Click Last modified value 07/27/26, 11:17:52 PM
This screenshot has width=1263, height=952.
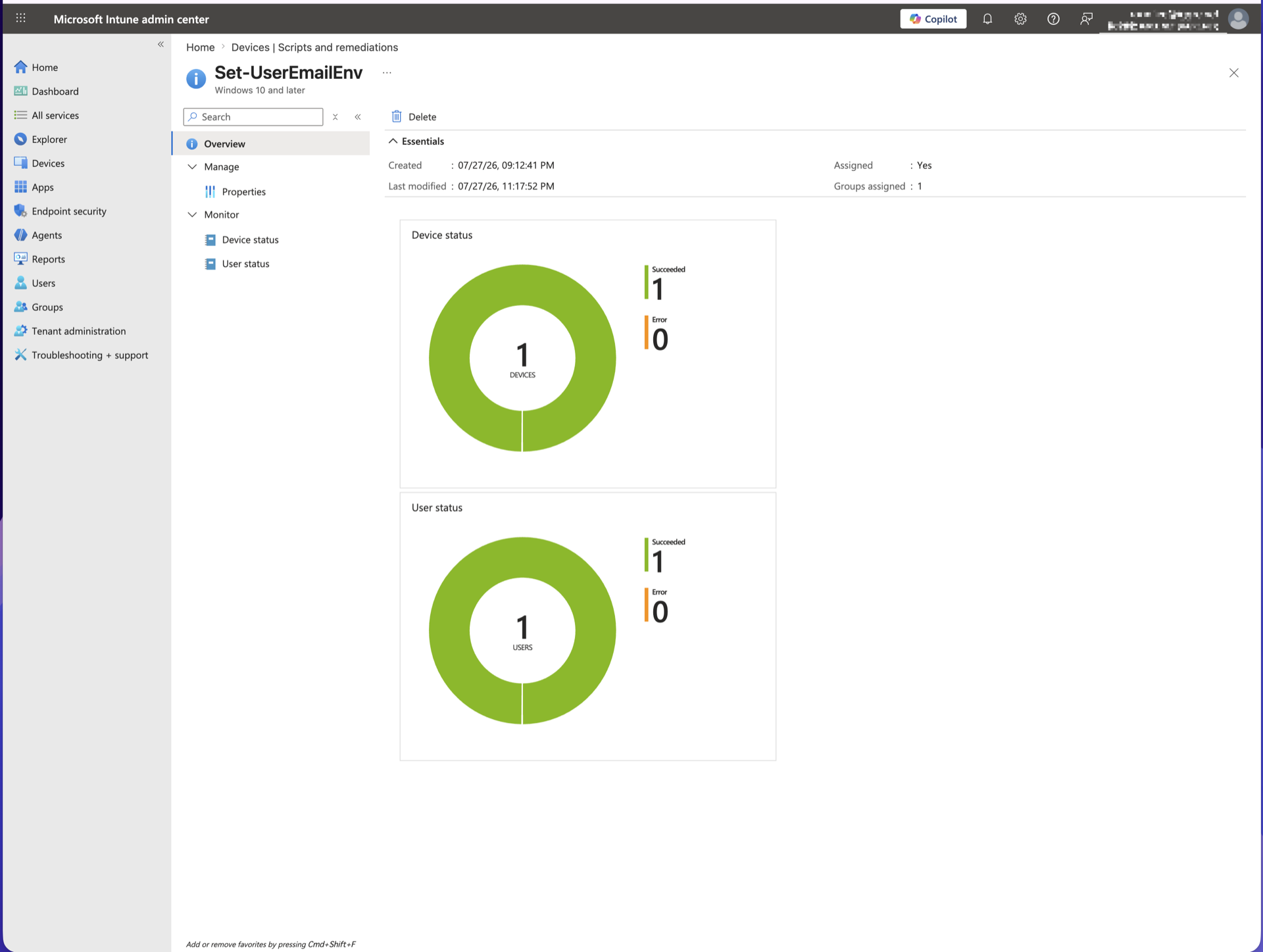(x=506, y=186)
